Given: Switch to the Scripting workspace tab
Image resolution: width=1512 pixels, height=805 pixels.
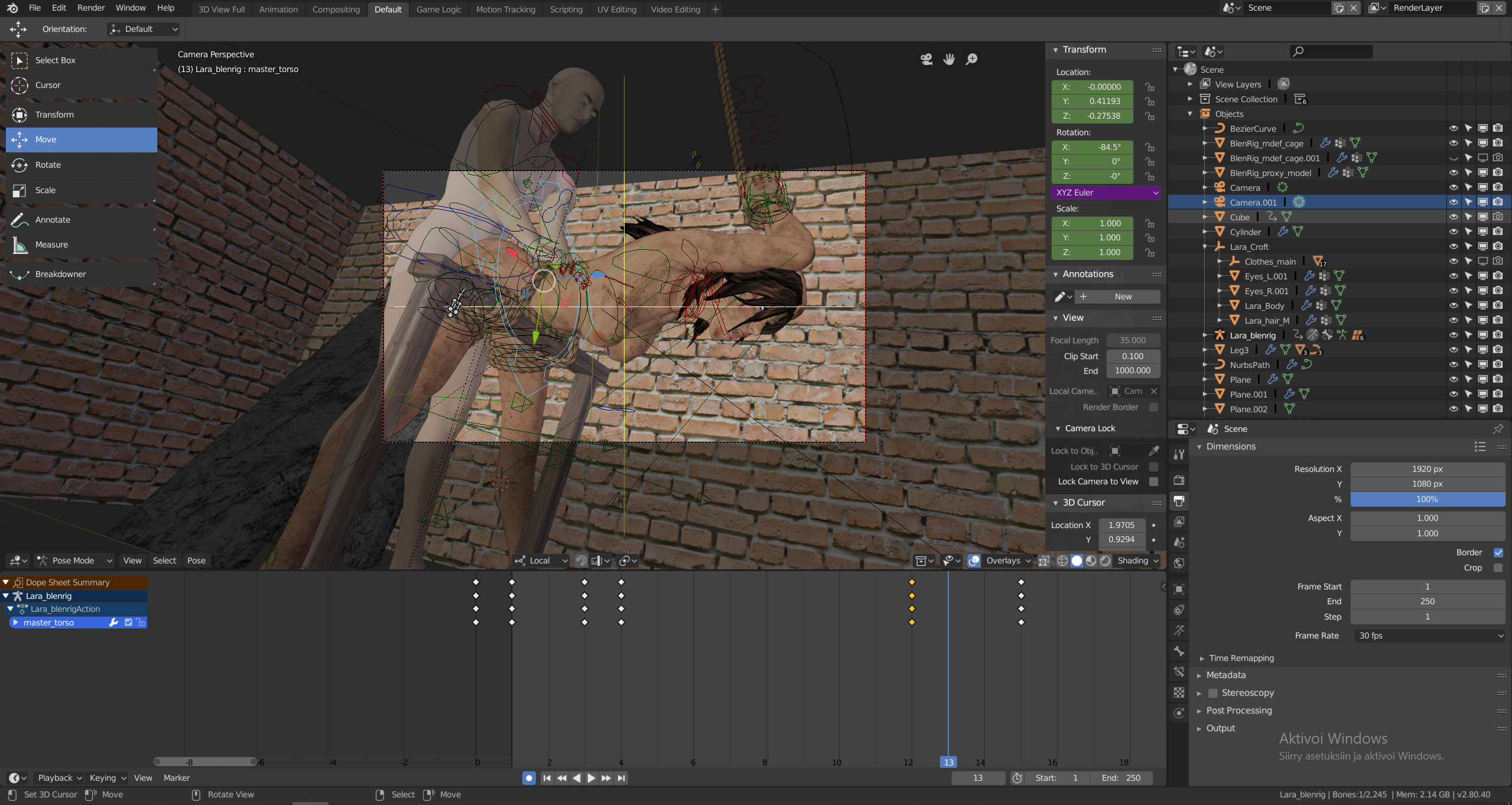Looking at the screenshot, I should 566,9.
